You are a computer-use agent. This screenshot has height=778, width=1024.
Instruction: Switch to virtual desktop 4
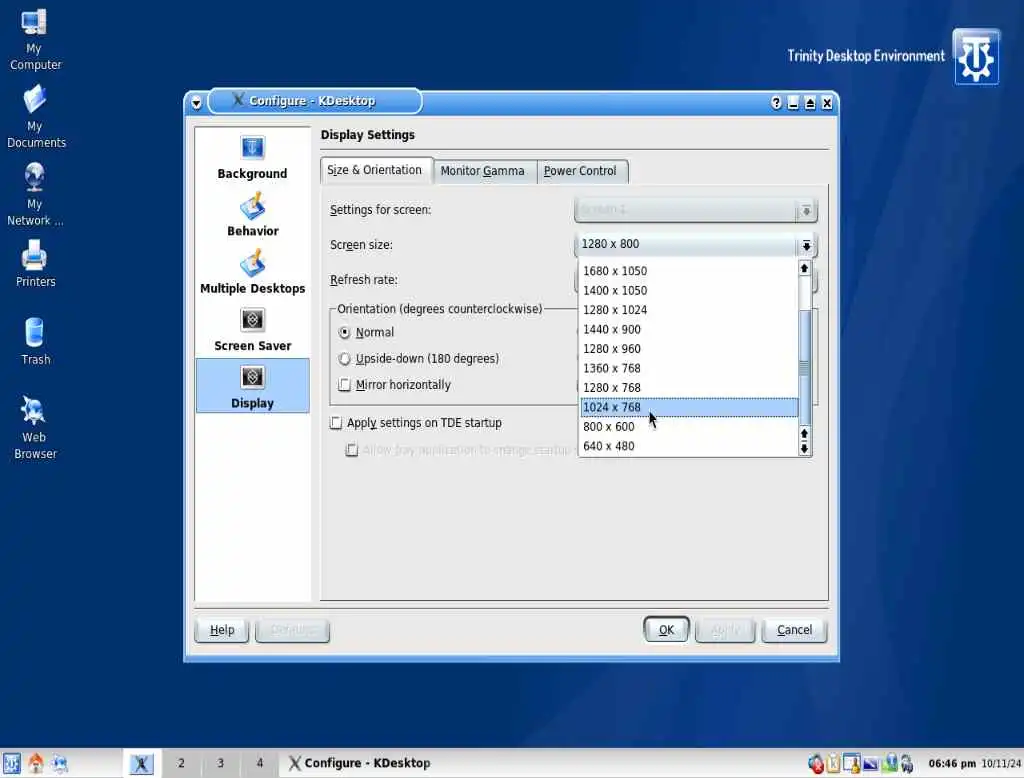259,763
